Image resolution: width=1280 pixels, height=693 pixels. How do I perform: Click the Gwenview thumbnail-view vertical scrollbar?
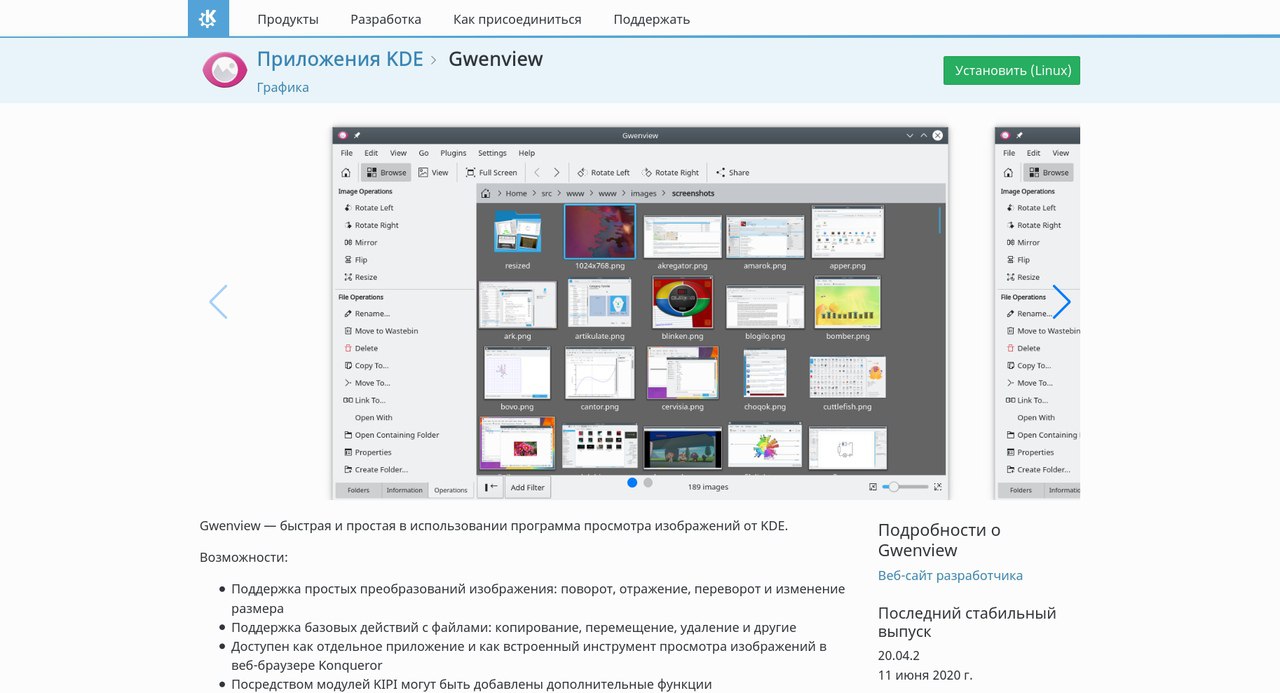[940, 218]
